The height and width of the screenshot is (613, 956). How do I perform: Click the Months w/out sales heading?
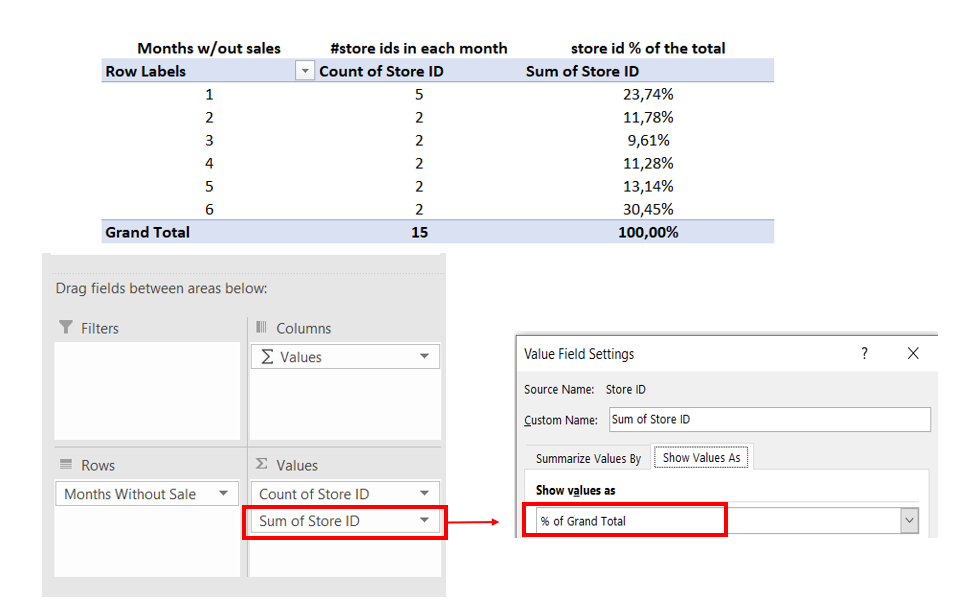coord(209,48)
